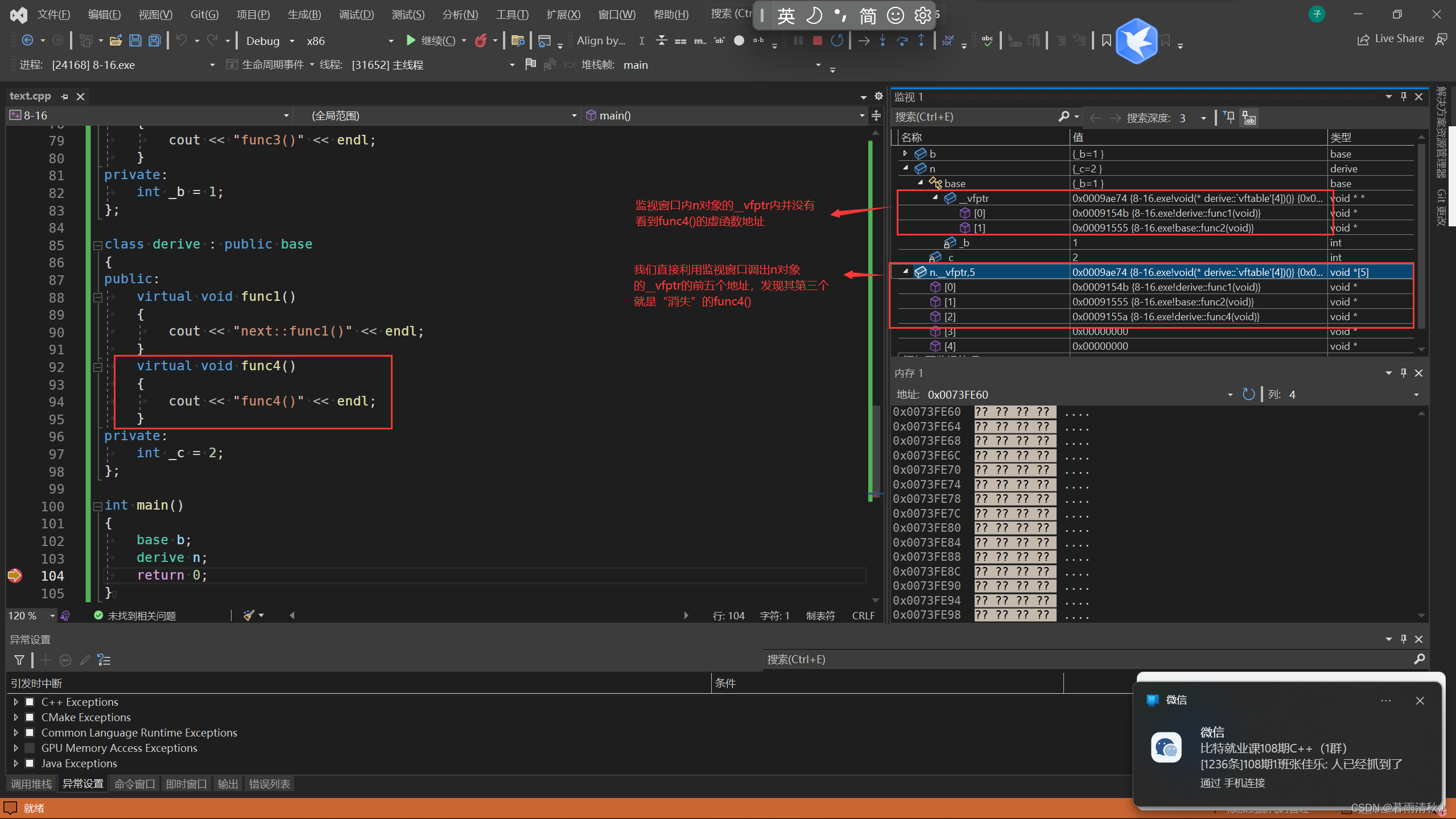Click the Hot Reload flame icon
1456x819 pixels.
click(481, 40)
